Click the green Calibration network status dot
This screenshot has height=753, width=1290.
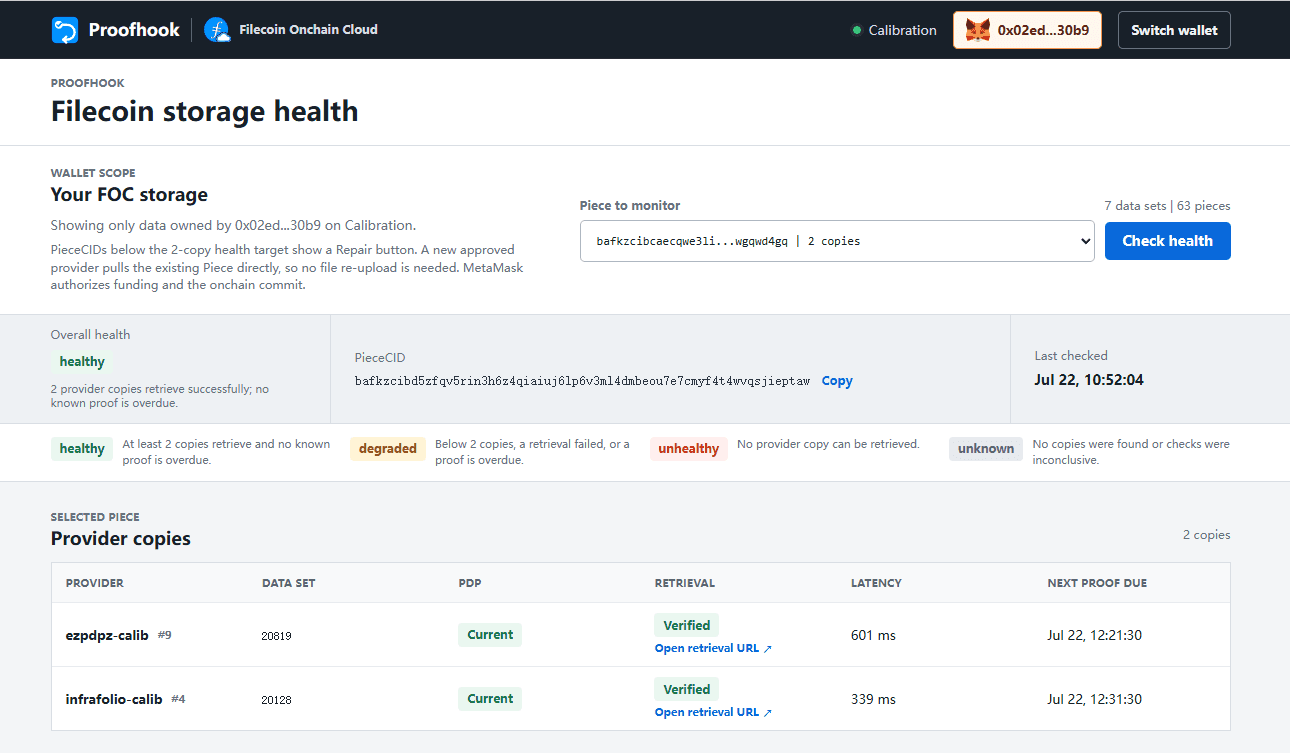[x=856, y=30]
